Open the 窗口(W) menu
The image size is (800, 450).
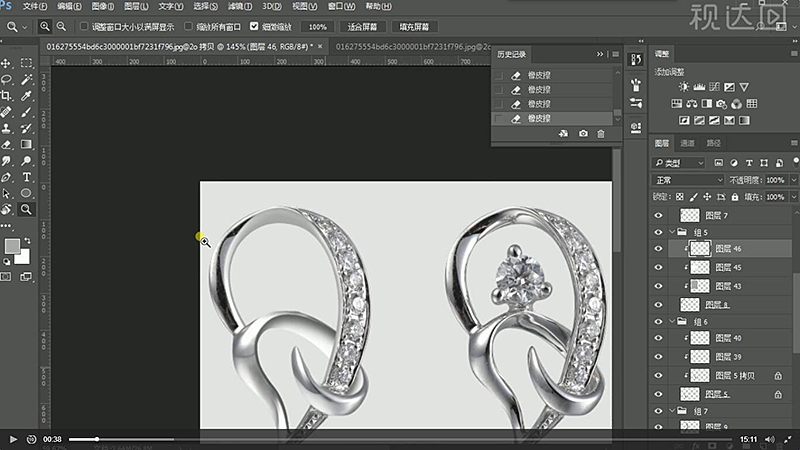(341, 6)
